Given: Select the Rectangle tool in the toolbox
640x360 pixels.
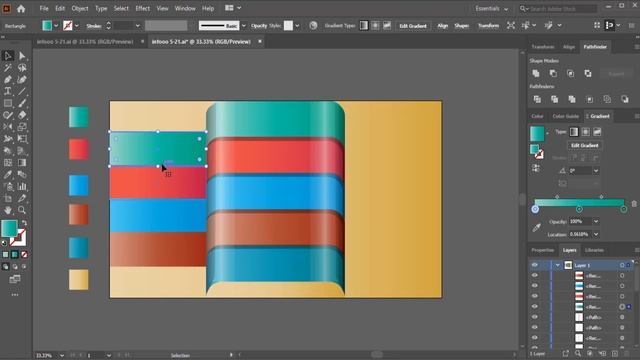Looking at the screenshot, I should pos(8,103).
